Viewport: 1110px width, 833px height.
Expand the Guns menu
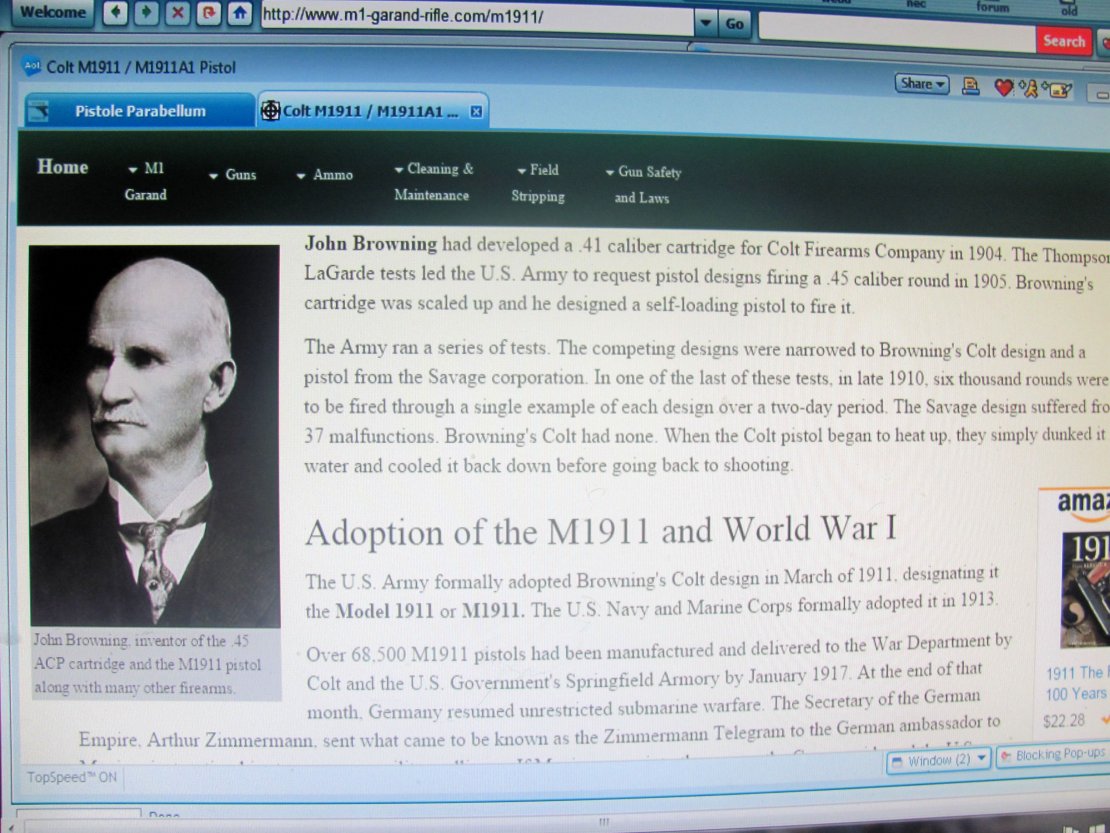pyautogui.click(x=233, y=175)
